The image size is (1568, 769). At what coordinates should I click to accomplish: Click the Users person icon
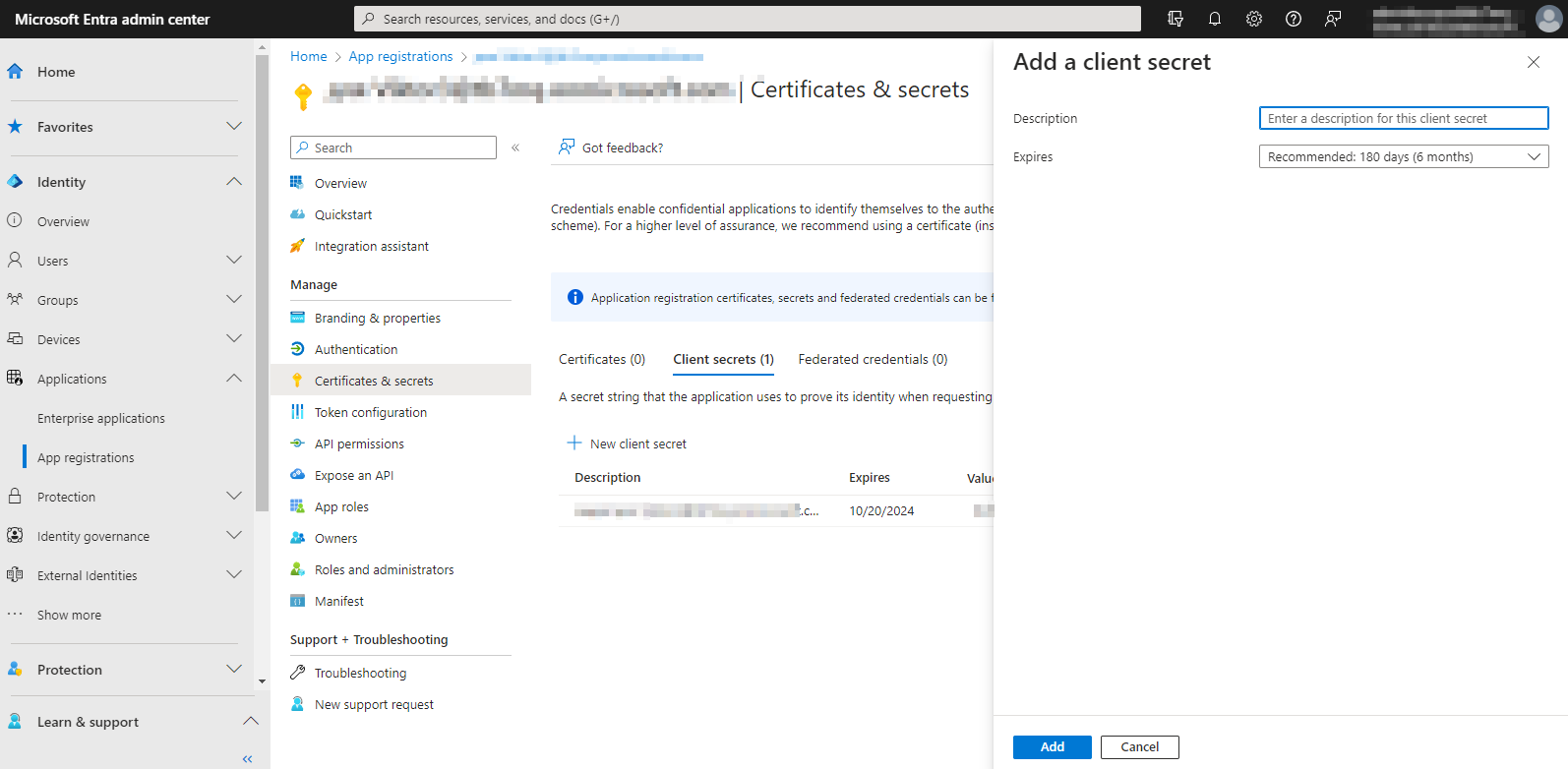point(15,261)
